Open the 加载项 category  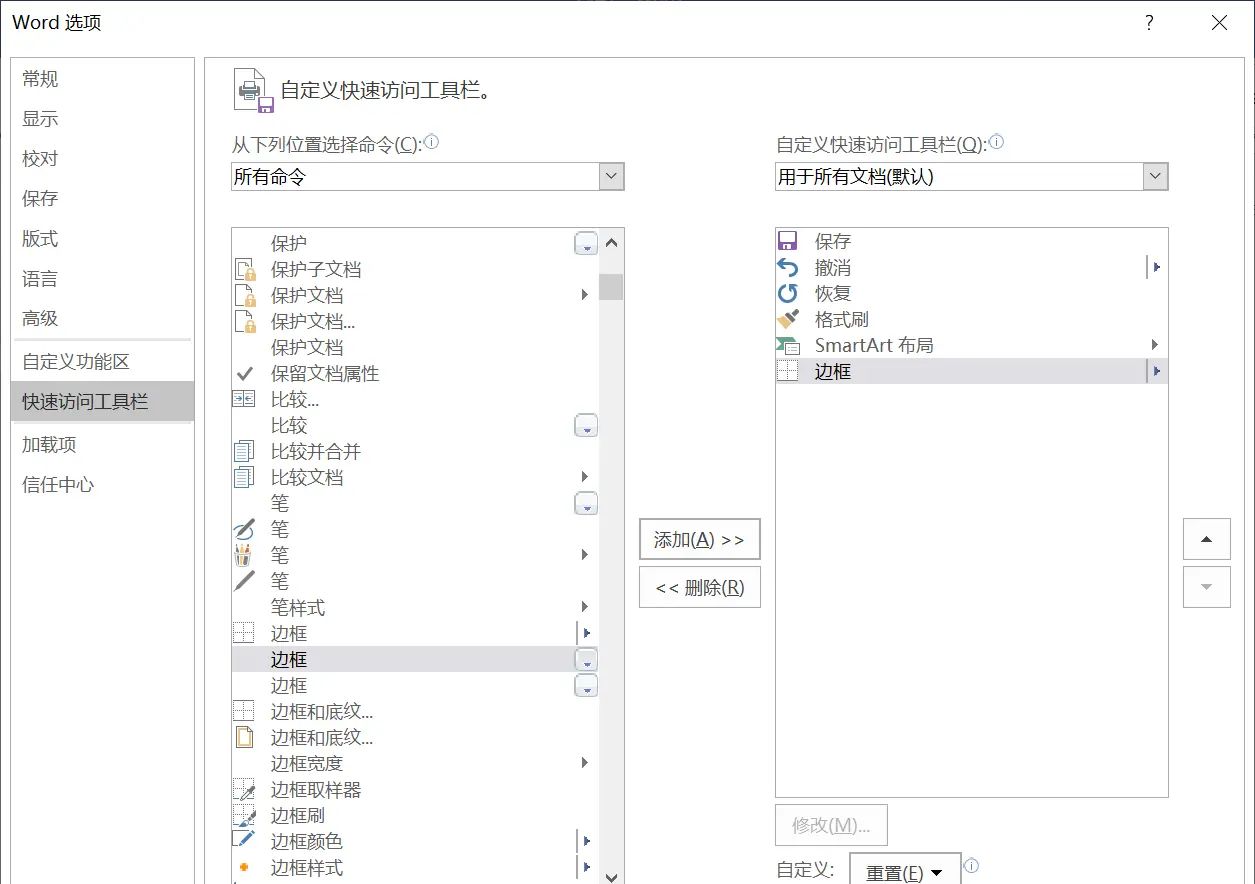point(102,445)
